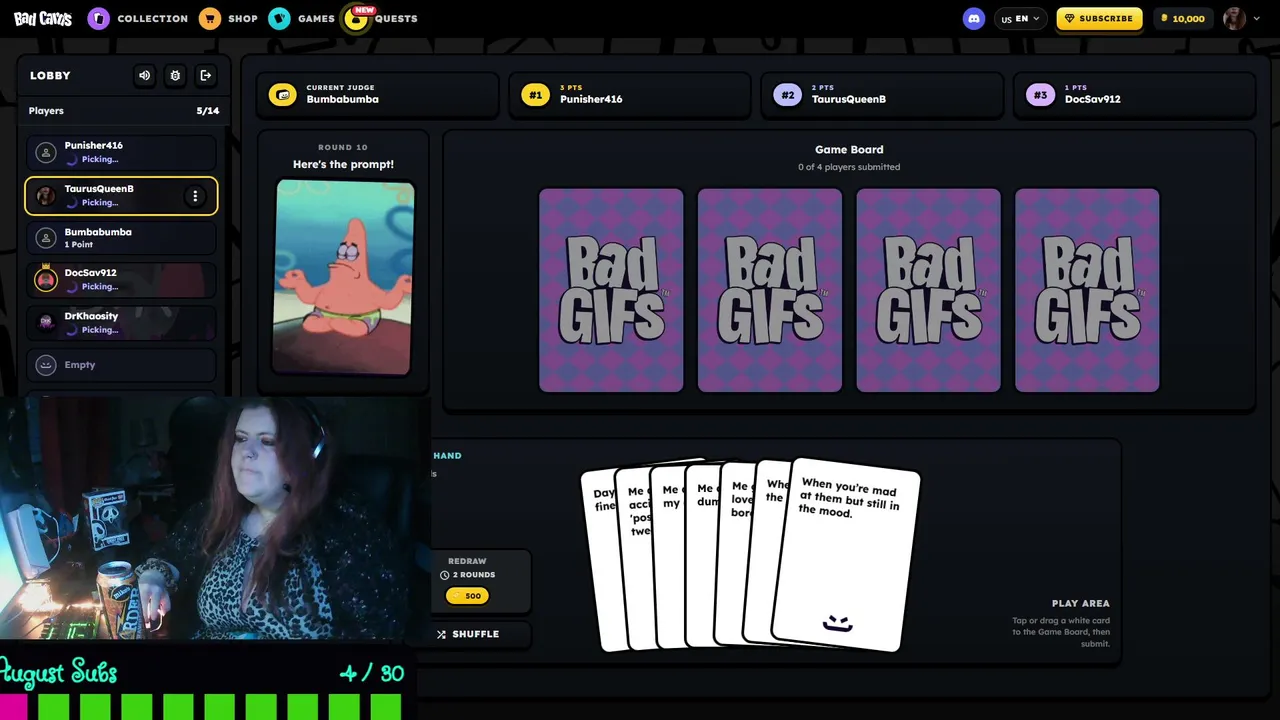This screenshot has height=720, width=1280.
Task: Click the "Players" label in the lobby
Action: tap(46, 111)
